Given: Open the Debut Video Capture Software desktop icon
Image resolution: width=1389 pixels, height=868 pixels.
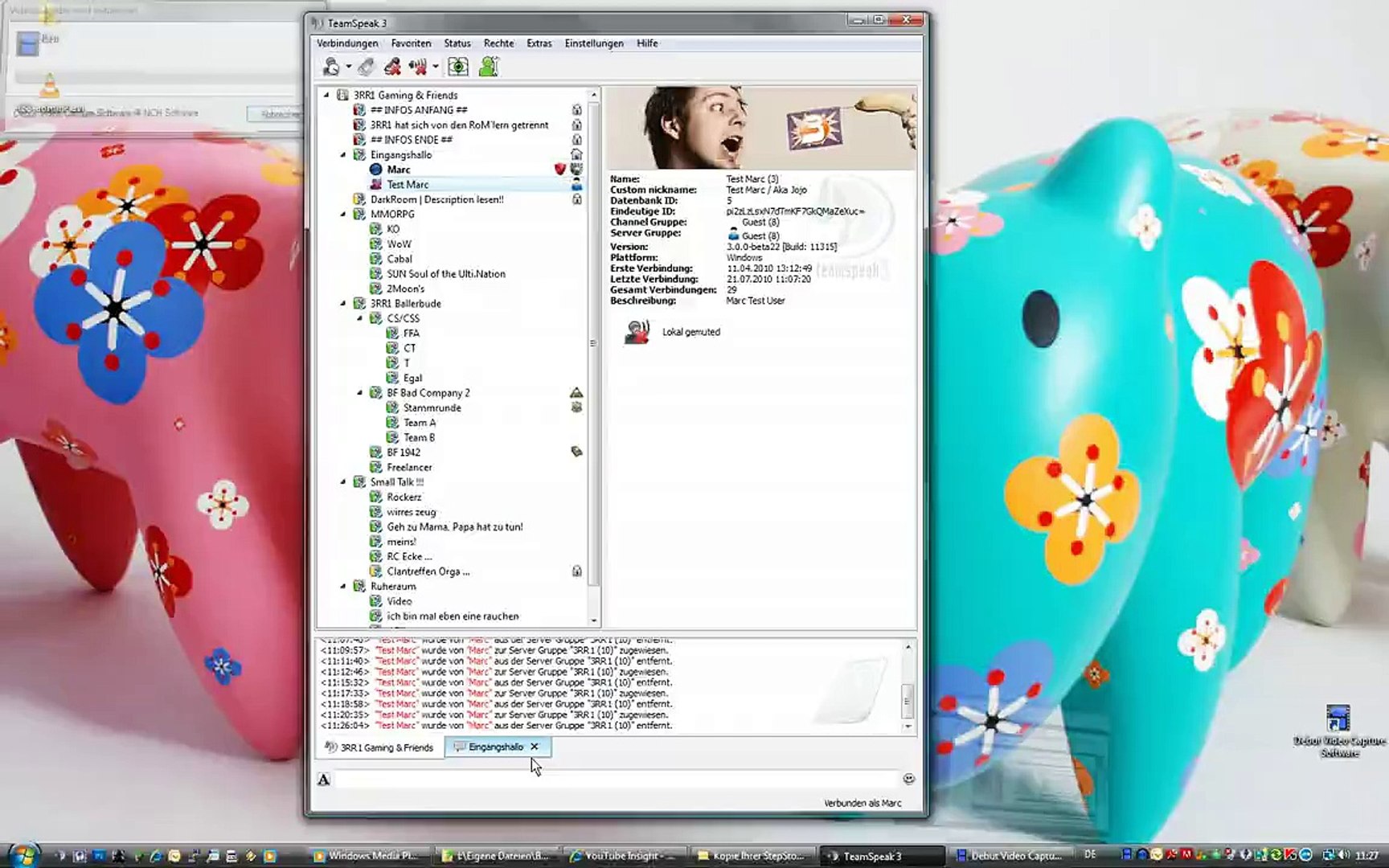Looking at the screenshot, I should click(1338, 730).
